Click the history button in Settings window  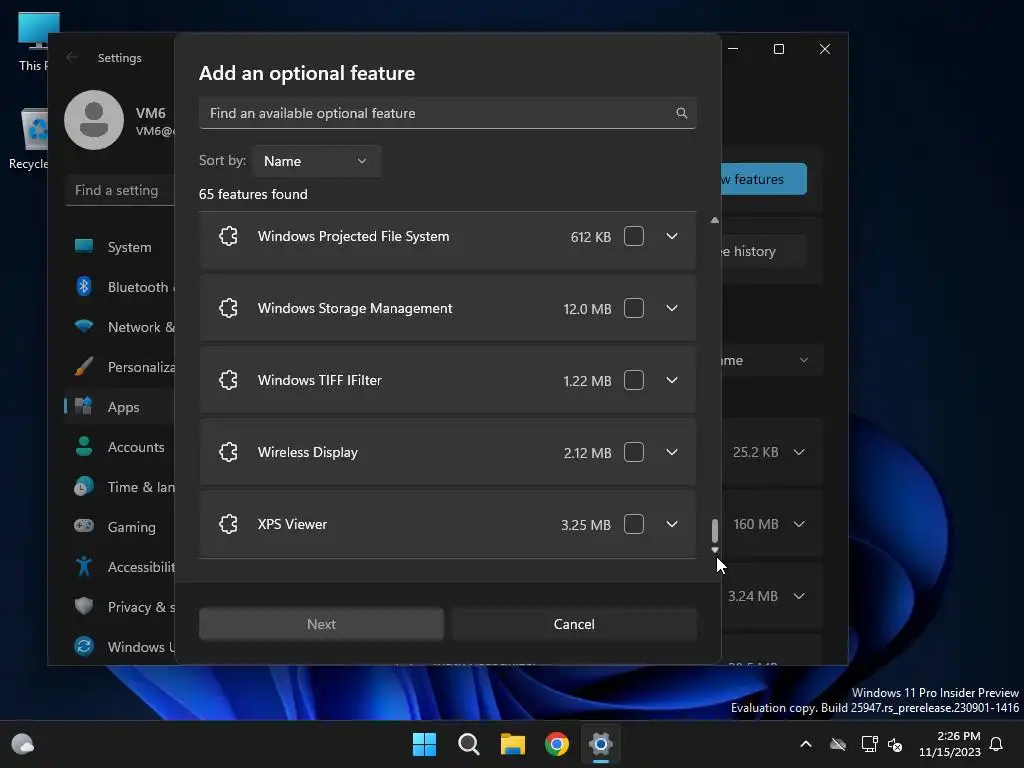pos(763,251)
